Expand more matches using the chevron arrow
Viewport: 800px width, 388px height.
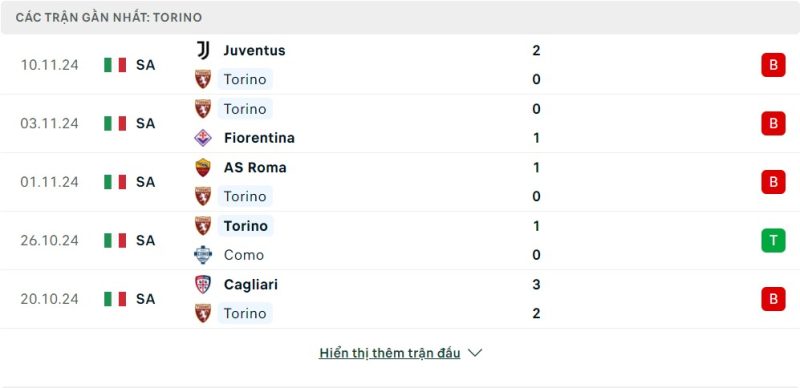coord(475,353)
